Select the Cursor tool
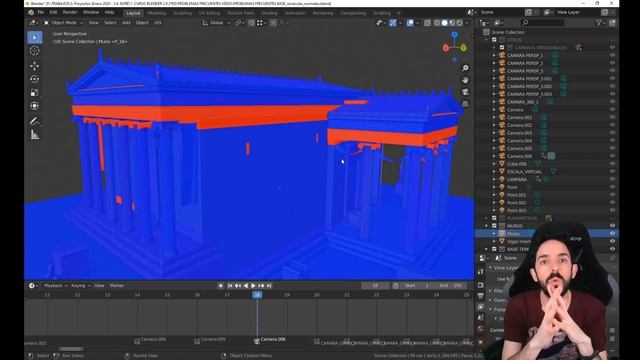This screenshot has width=640, height=360. (x=35, y=51)
